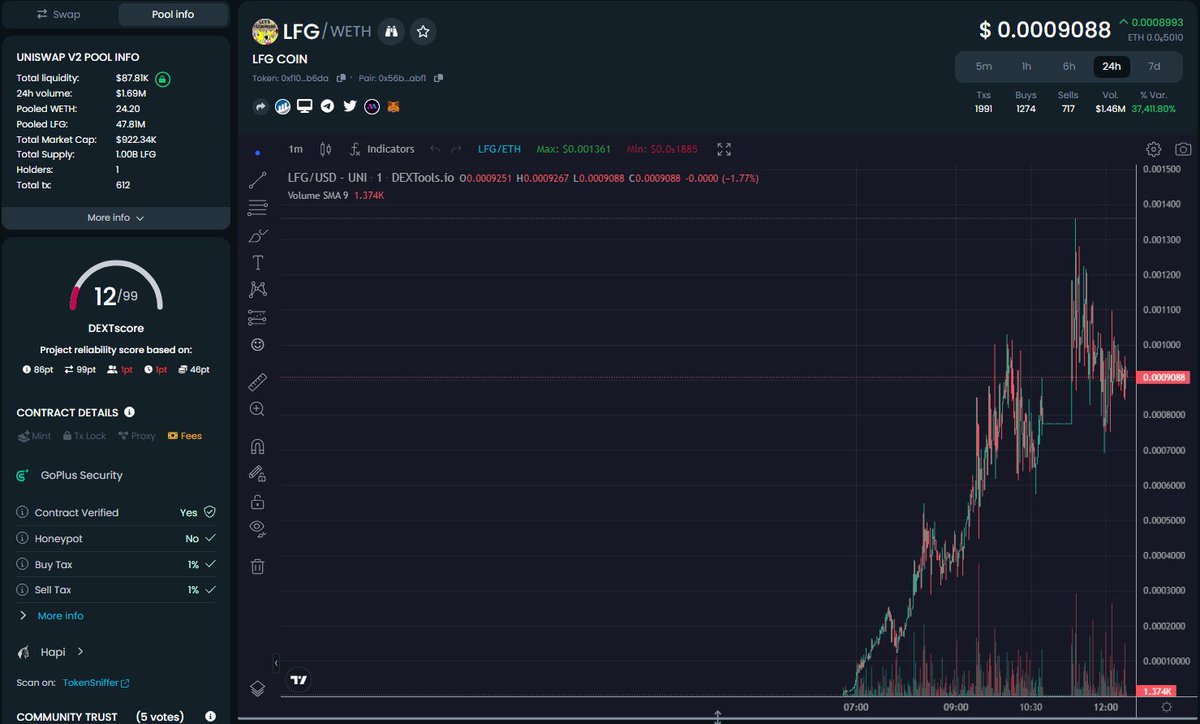Click the Community Trust info icon
This screenshot has height=724, width=1200.
tap(210, 716)
